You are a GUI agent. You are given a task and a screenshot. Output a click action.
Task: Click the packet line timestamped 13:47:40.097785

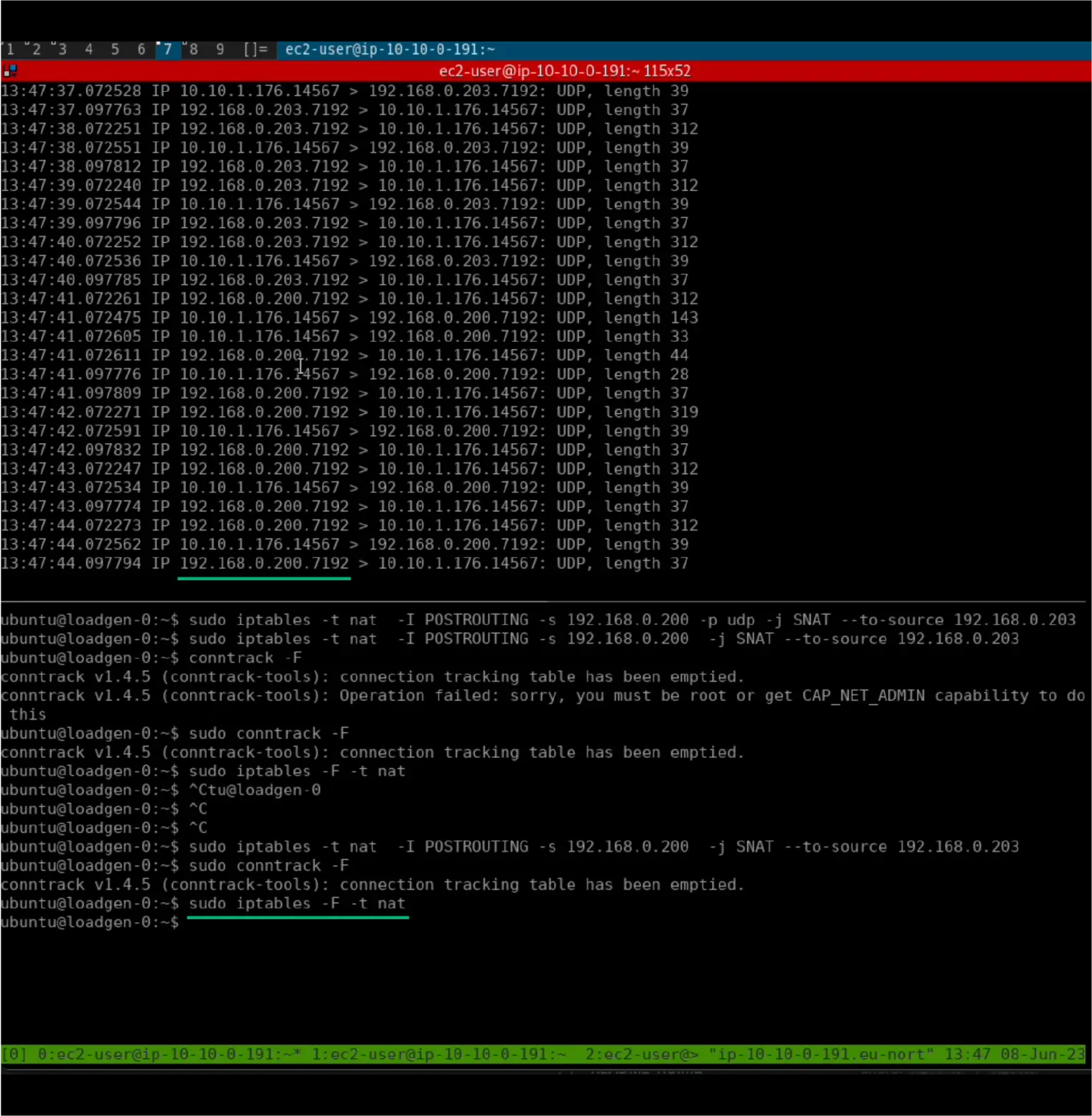point(345,280)
